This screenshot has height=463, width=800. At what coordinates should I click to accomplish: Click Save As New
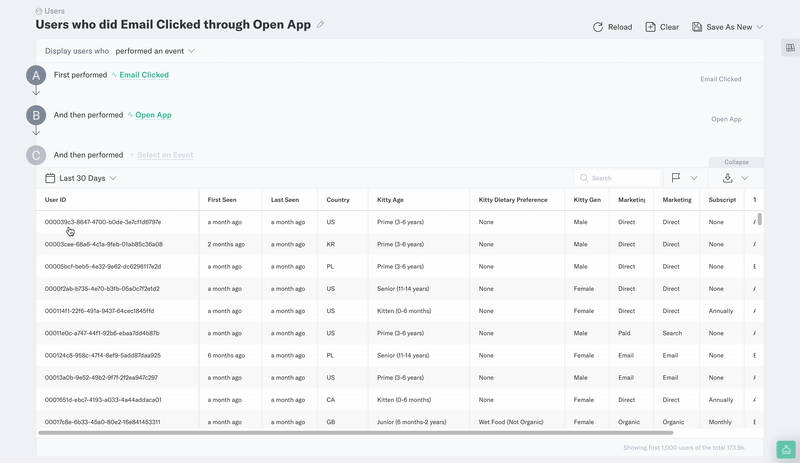pyautogui.click(x=722, y=27)
